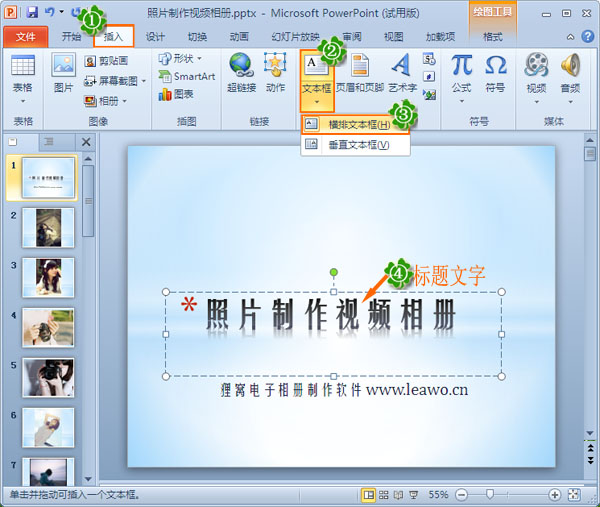The width and height of the screenshot is (600, 507).
Task: Click the insert object icon in text group
Action: point(429,94)
